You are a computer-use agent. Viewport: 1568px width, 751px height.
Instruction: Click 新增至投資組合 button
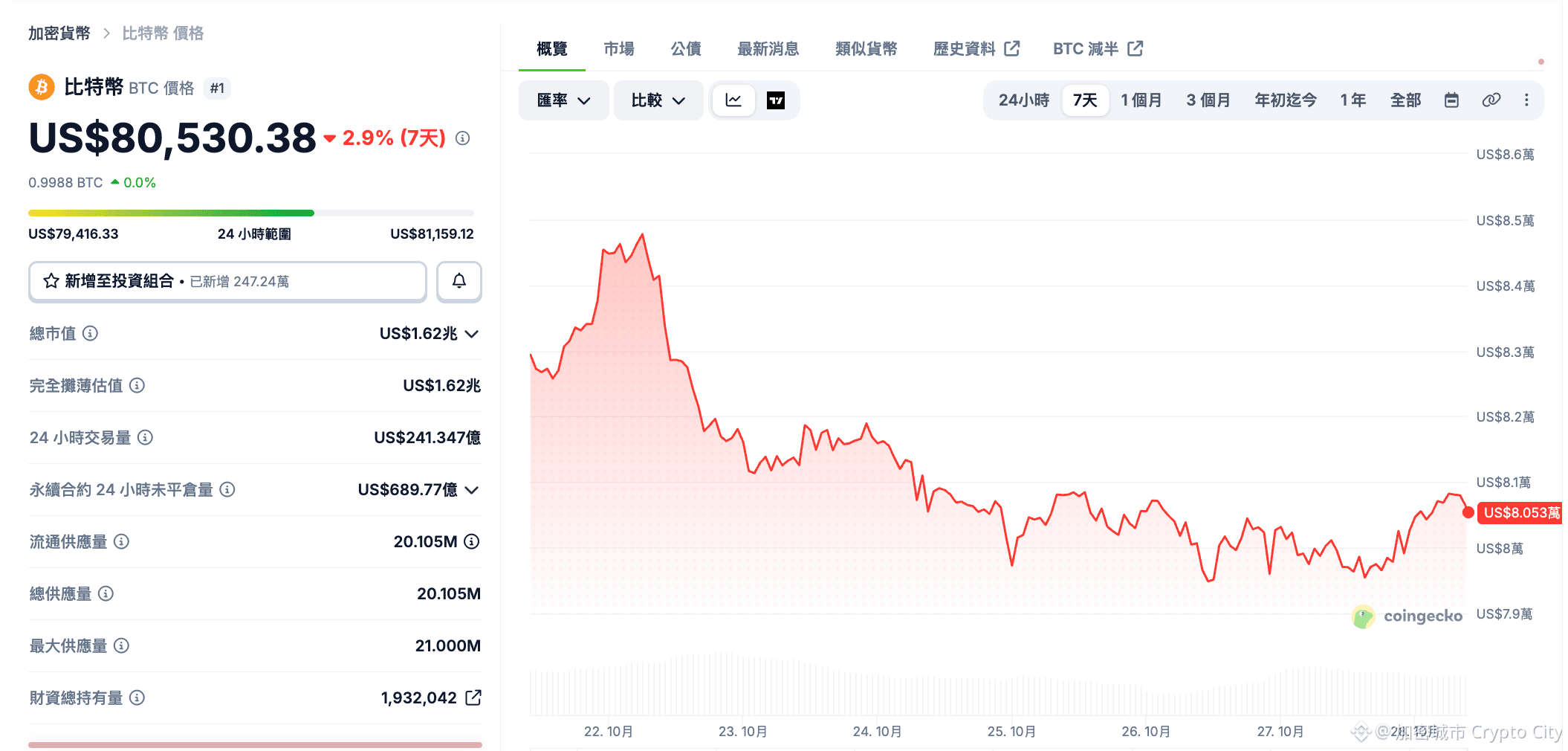tap(227, 281)
